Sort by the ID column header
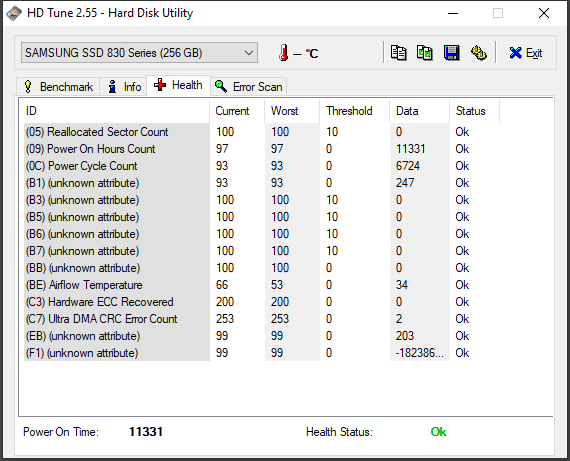The width and height of the screenshot is (570, 461). pos(114,111)
